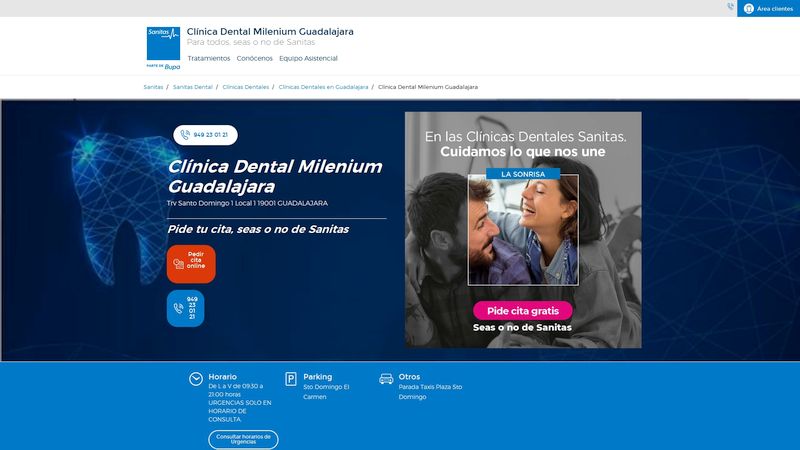Click the Otros car icon
The width and height of the screenshot is (800, 450).
(x=386, y=379)
